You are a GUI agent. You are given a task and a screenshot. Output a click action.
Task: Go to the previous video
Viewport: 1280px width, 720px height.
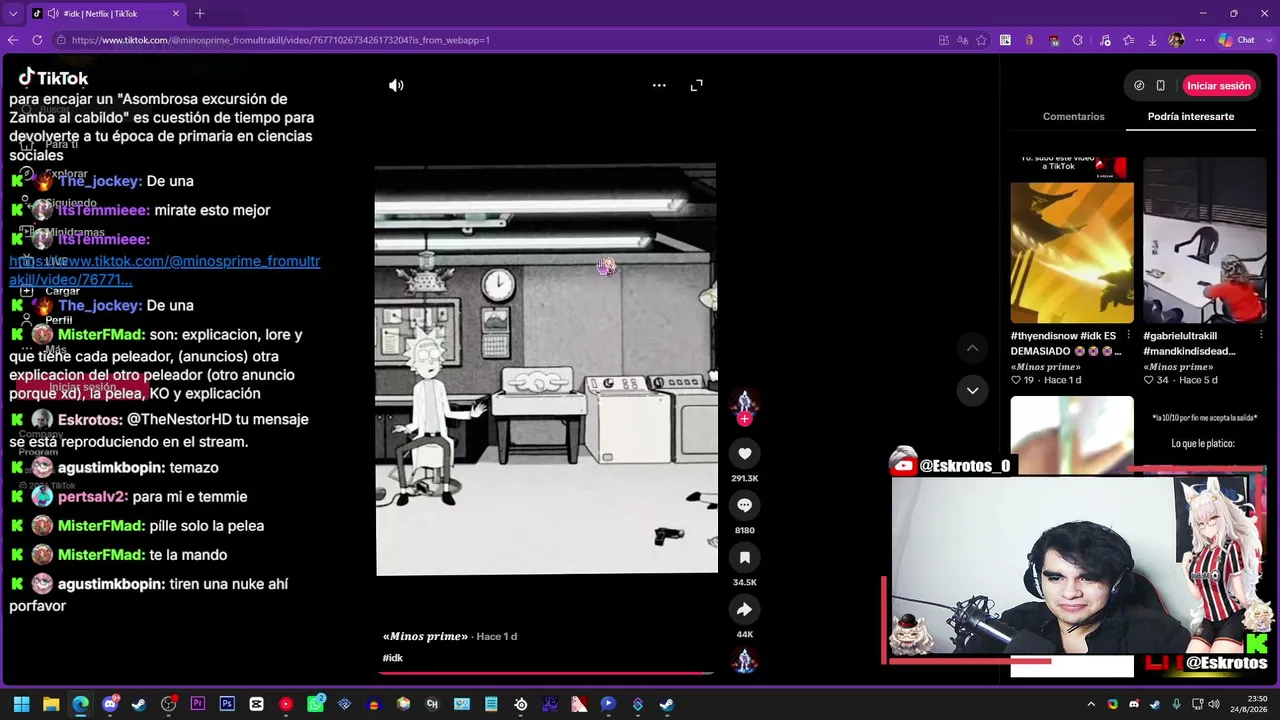[972, 348]
